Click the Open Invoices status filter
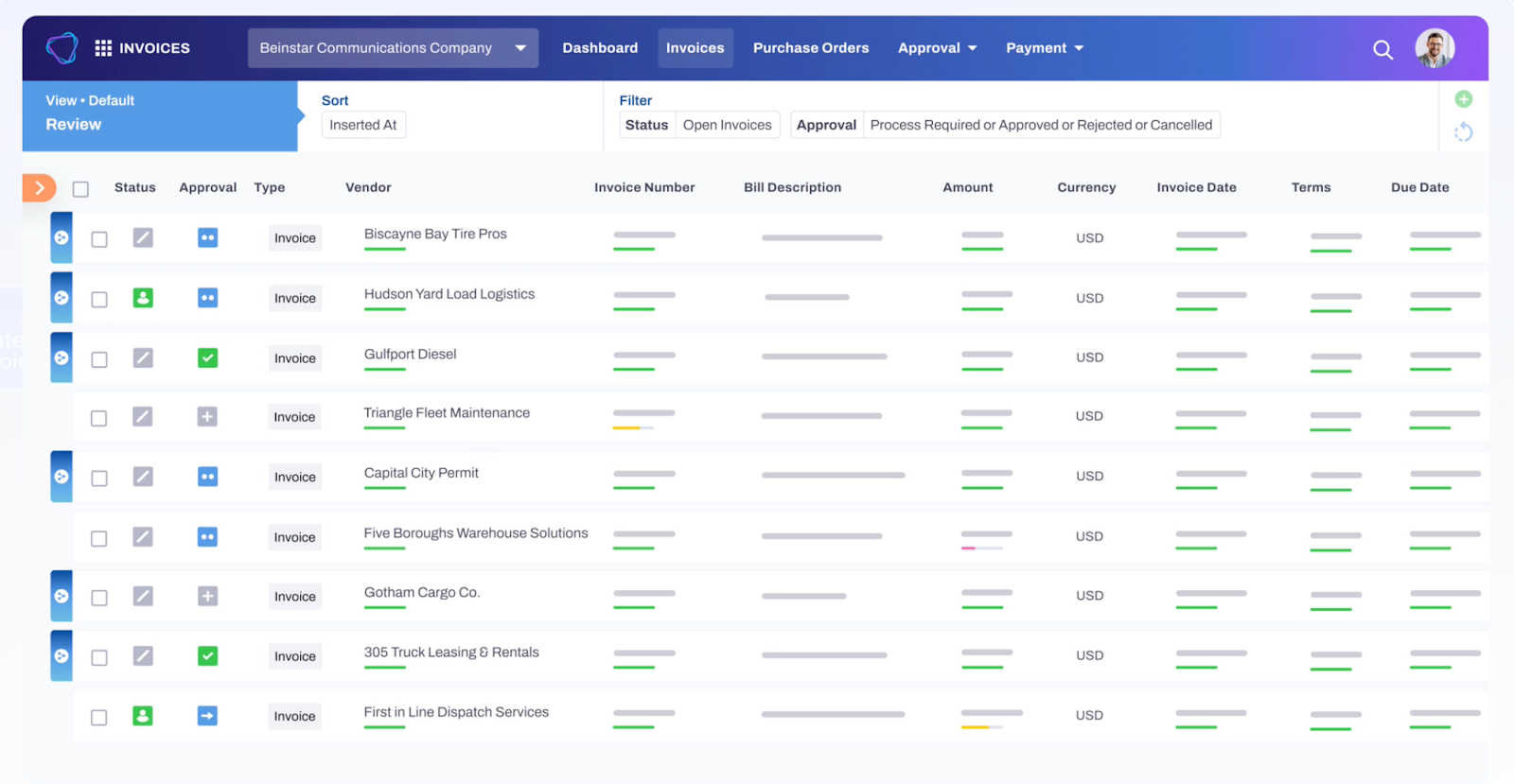The width and height of the screenshot is (1514, 784). (728, 125)
